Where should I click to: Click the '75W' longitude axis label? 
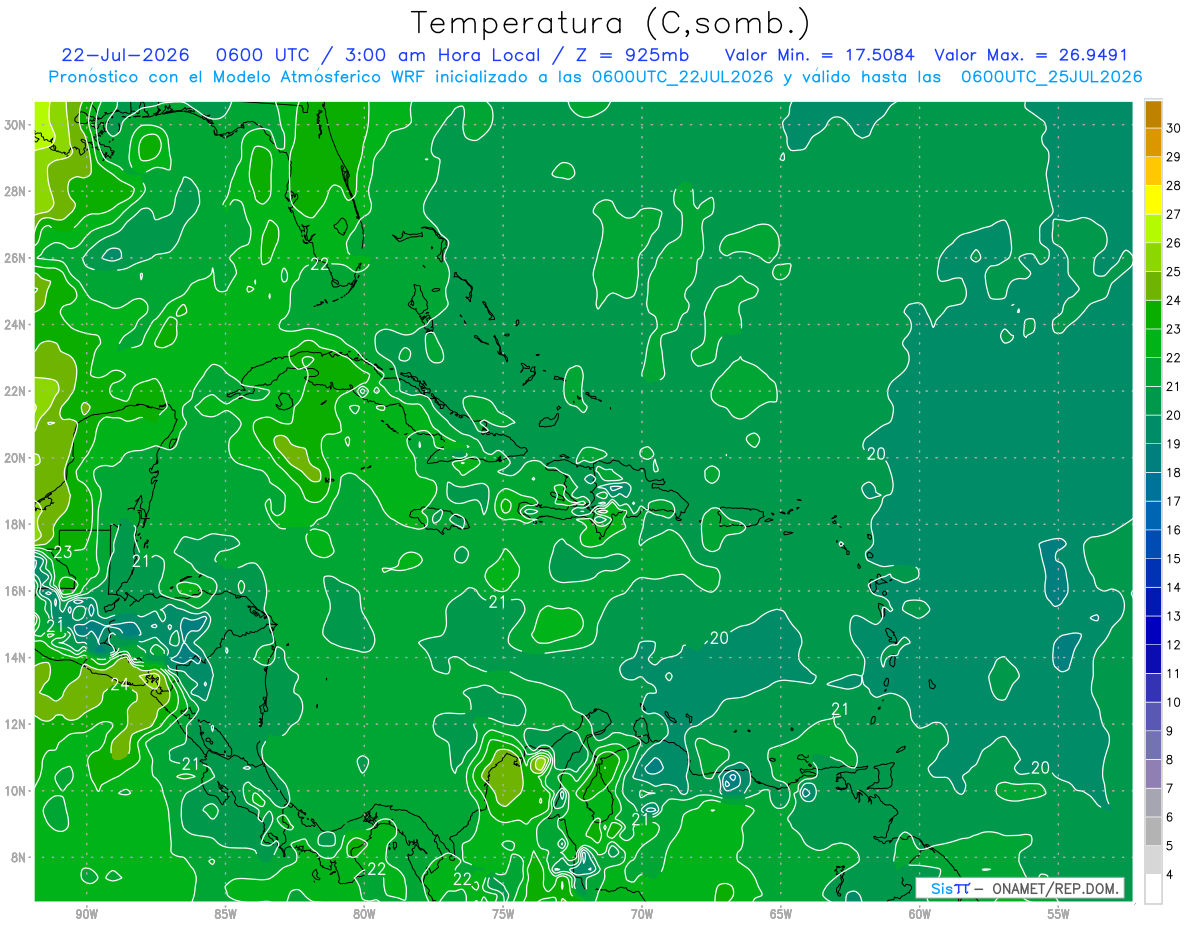pyautogui.click(x=503, y=914)
